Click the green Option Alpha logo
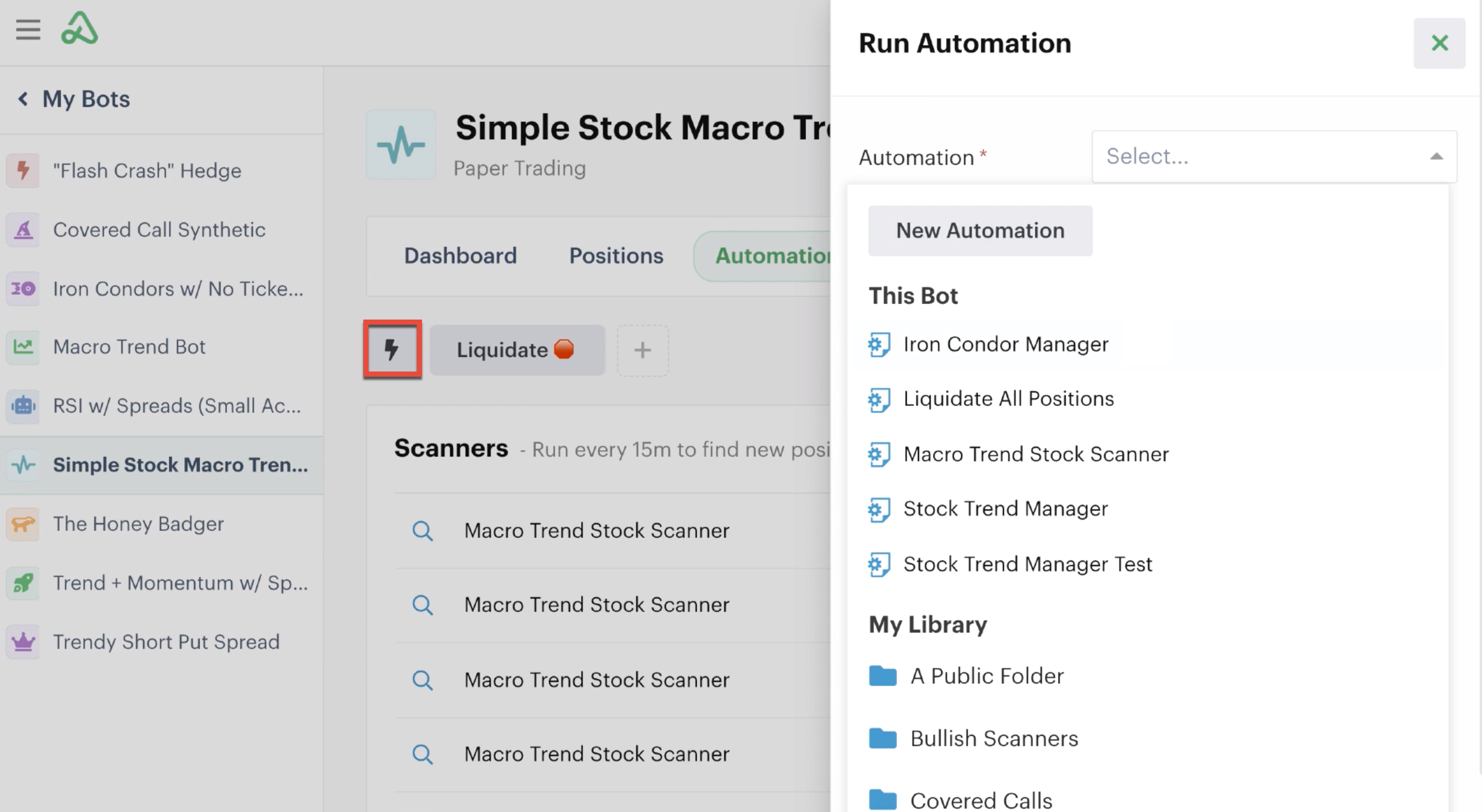This screenshot has width=1482, height=812. (79, 28)
